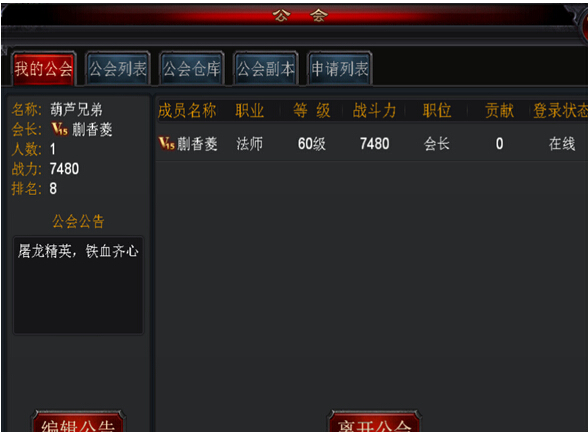588x432 pixels.
Task: Open the 公会仓库 tab
Action: pos(192,69)
